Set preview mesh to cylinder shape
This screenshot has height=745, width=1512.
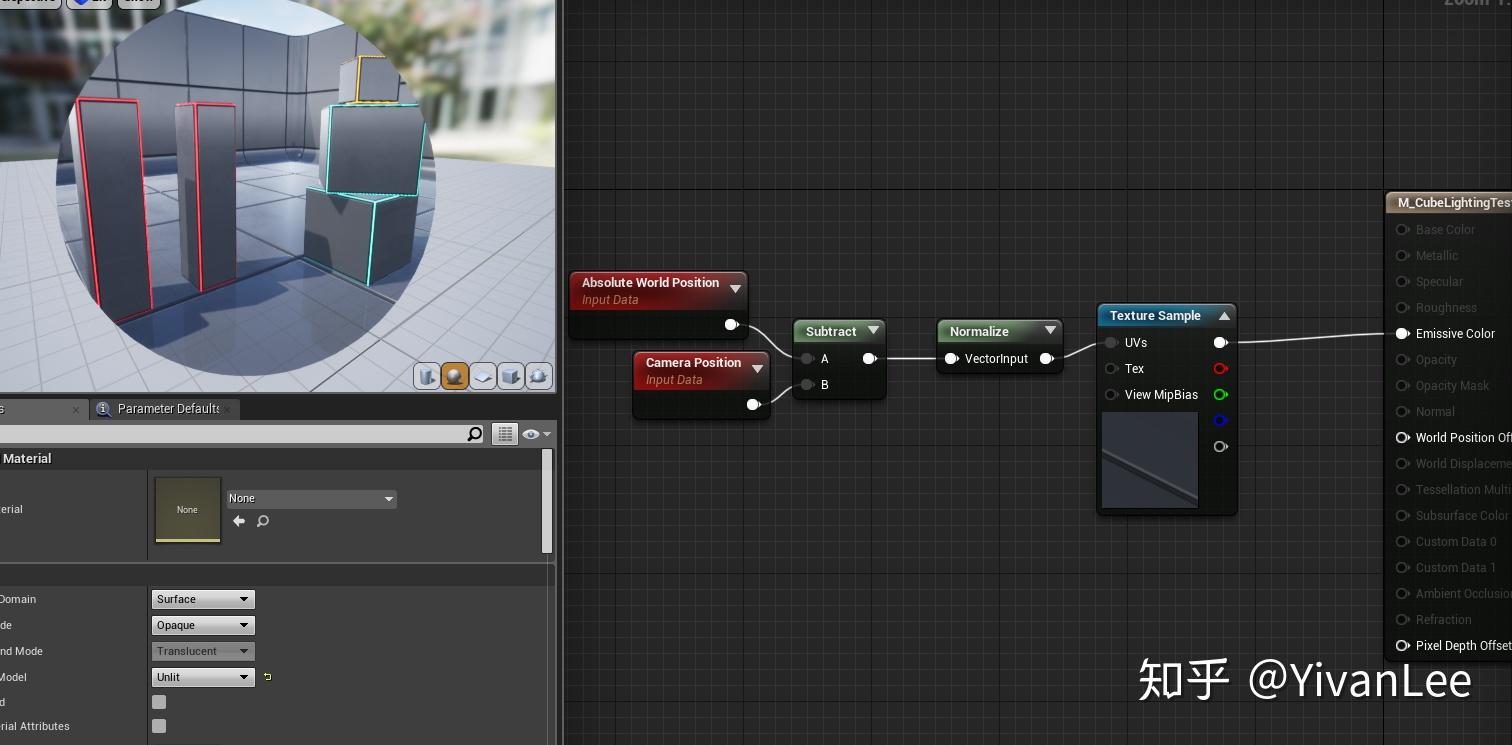pyautogui.click(x=427, y=376)
